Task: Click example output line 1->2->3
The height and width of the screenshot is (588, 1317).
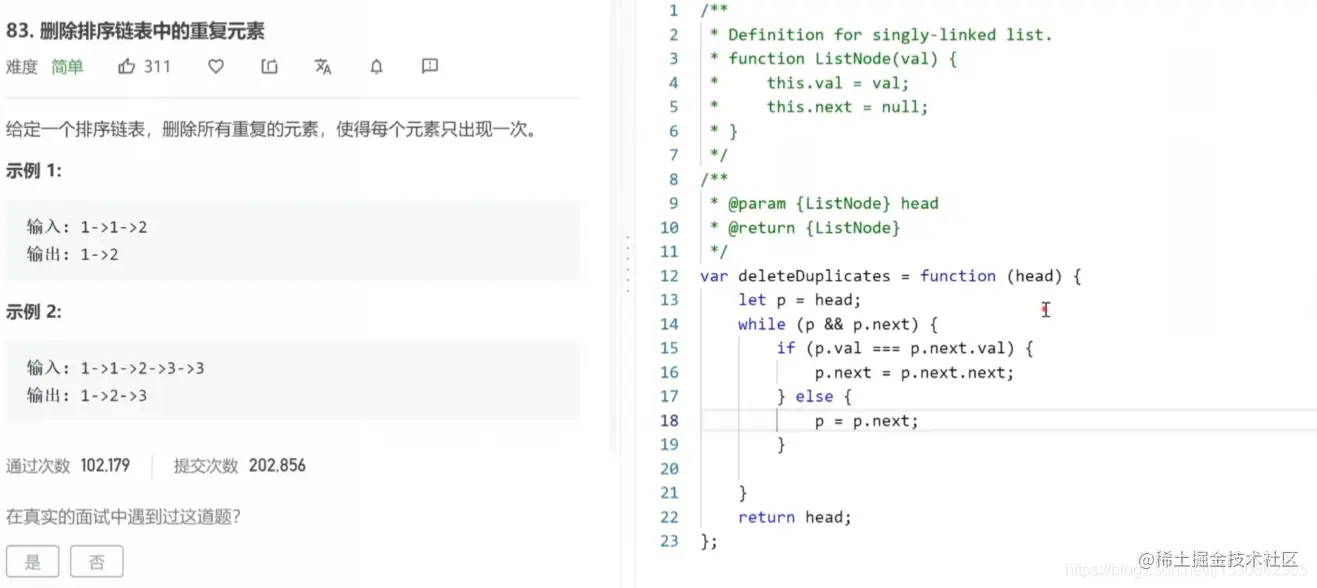Action: pos(87,395)
